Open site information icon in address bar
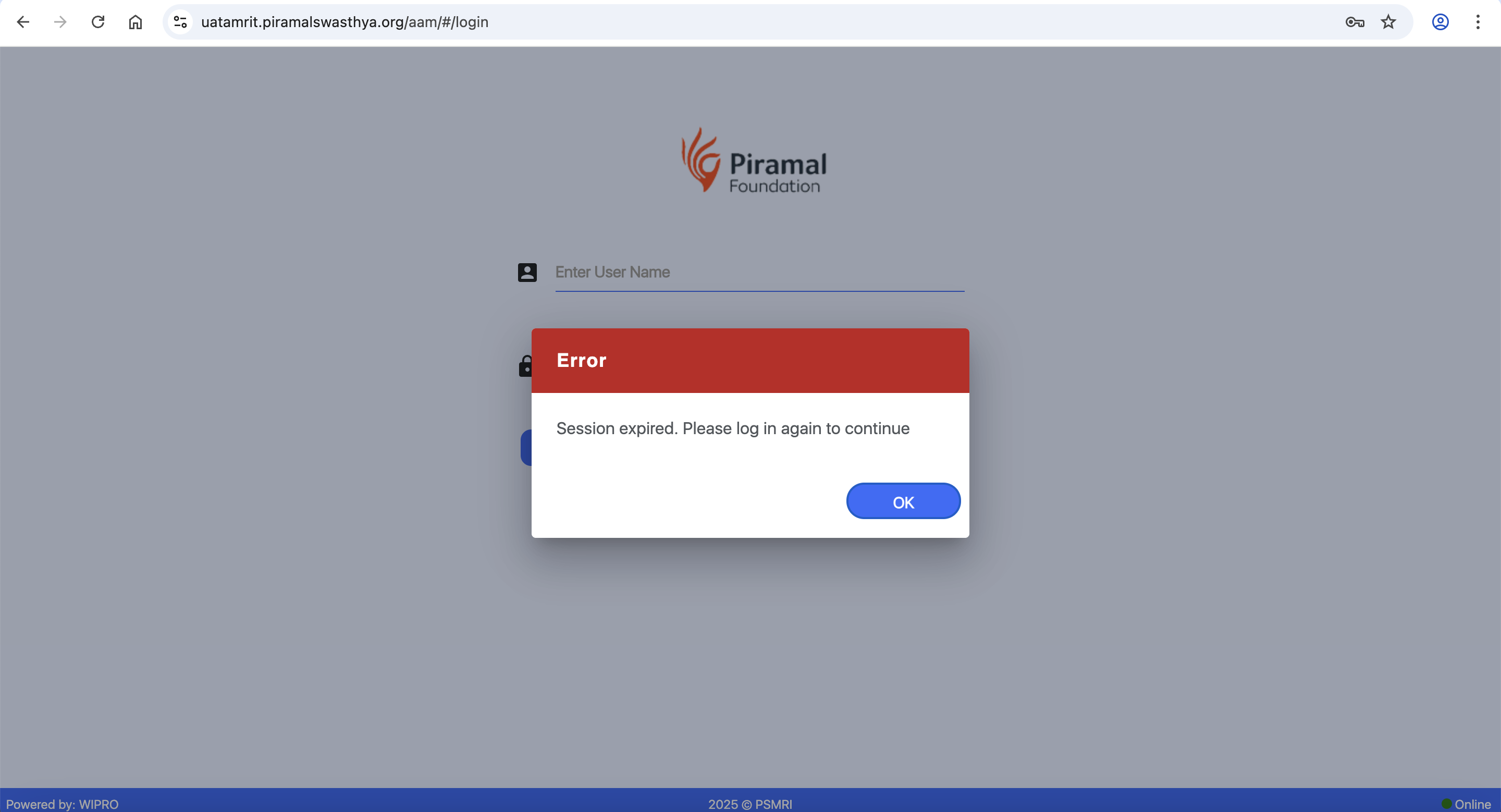 pos(181,22)
